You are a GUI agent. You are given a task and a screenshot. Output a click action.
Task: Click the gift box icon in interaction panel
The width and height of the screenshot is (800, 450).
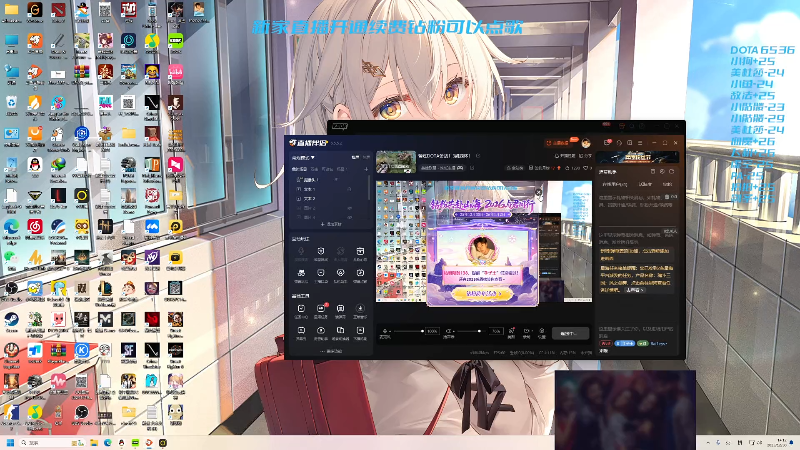tap(360, 251)
